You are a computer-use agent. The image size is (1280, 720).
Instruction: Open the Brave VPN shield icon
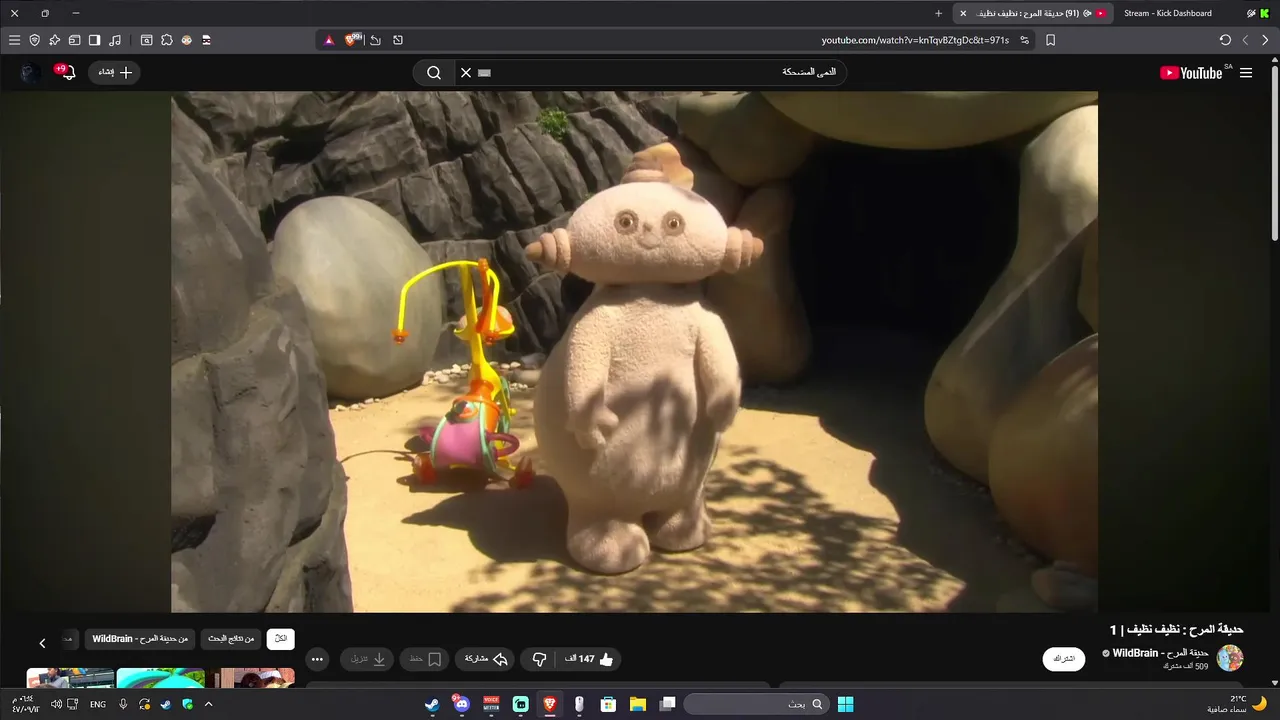[x=35, y=40]
